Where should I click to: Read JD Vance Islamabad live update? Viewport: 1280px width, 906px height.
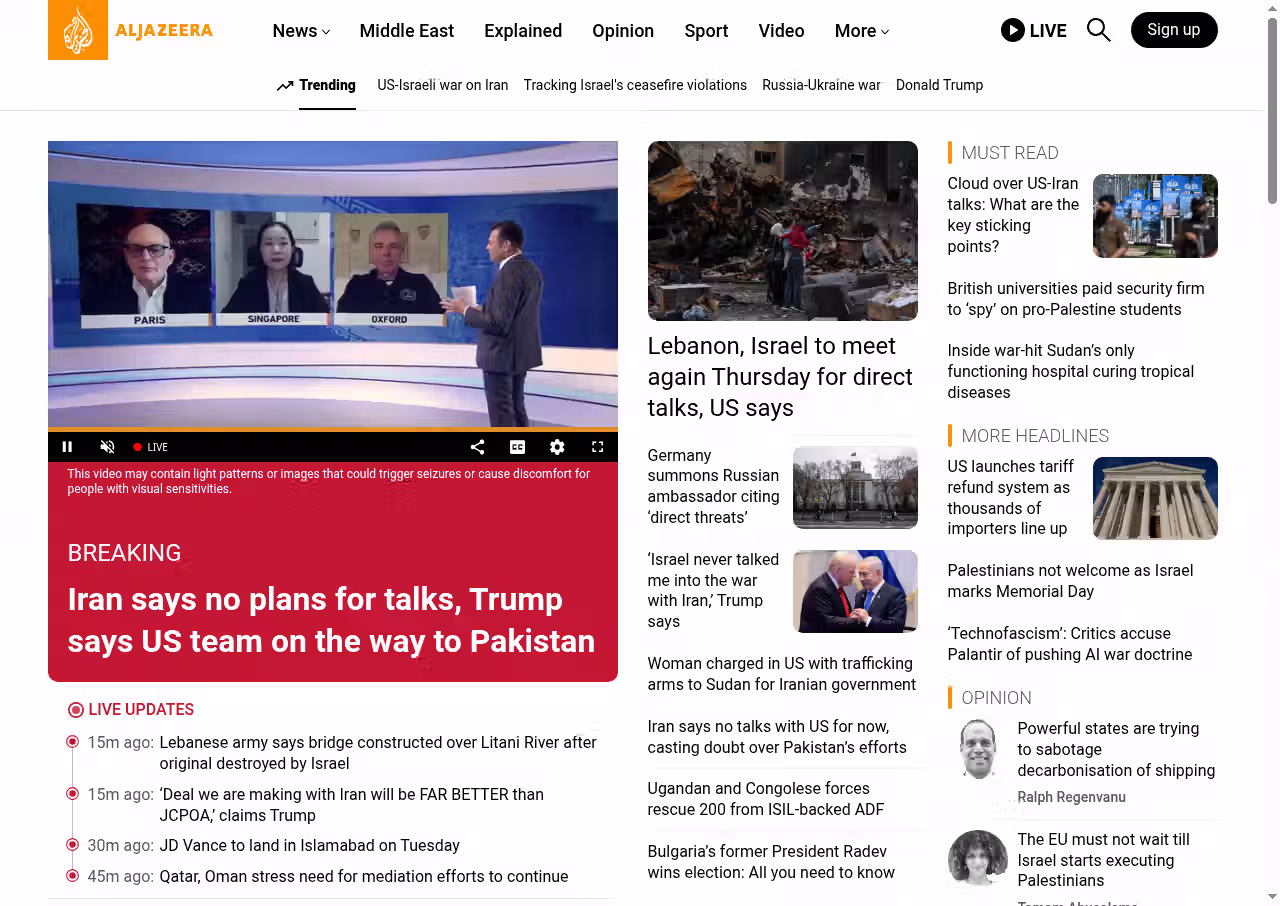click(x=309, y=845)
